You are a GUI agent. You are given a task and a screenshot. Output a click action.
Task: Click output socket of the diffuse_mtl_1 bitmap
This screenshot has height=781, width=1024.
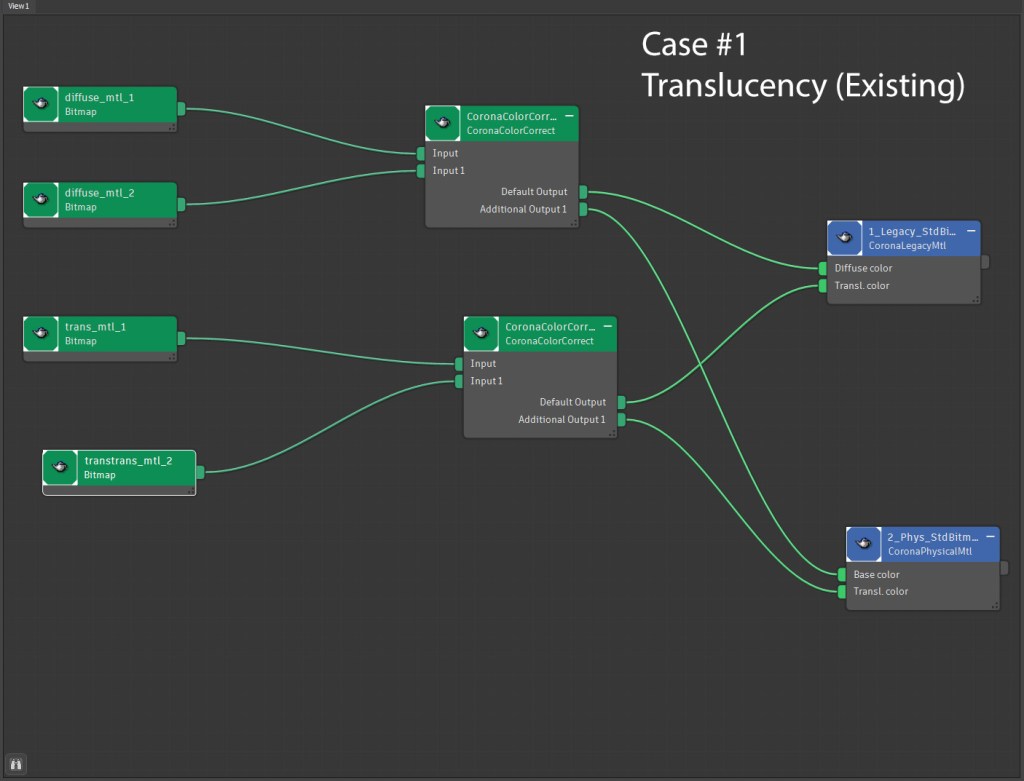tap(181, 109)
